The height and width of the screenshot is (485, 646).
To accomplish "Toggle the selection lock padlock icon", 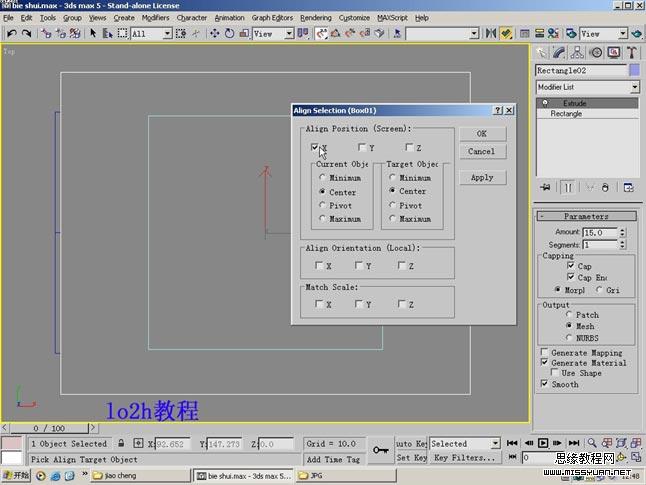I will click(x=121, y=443).
